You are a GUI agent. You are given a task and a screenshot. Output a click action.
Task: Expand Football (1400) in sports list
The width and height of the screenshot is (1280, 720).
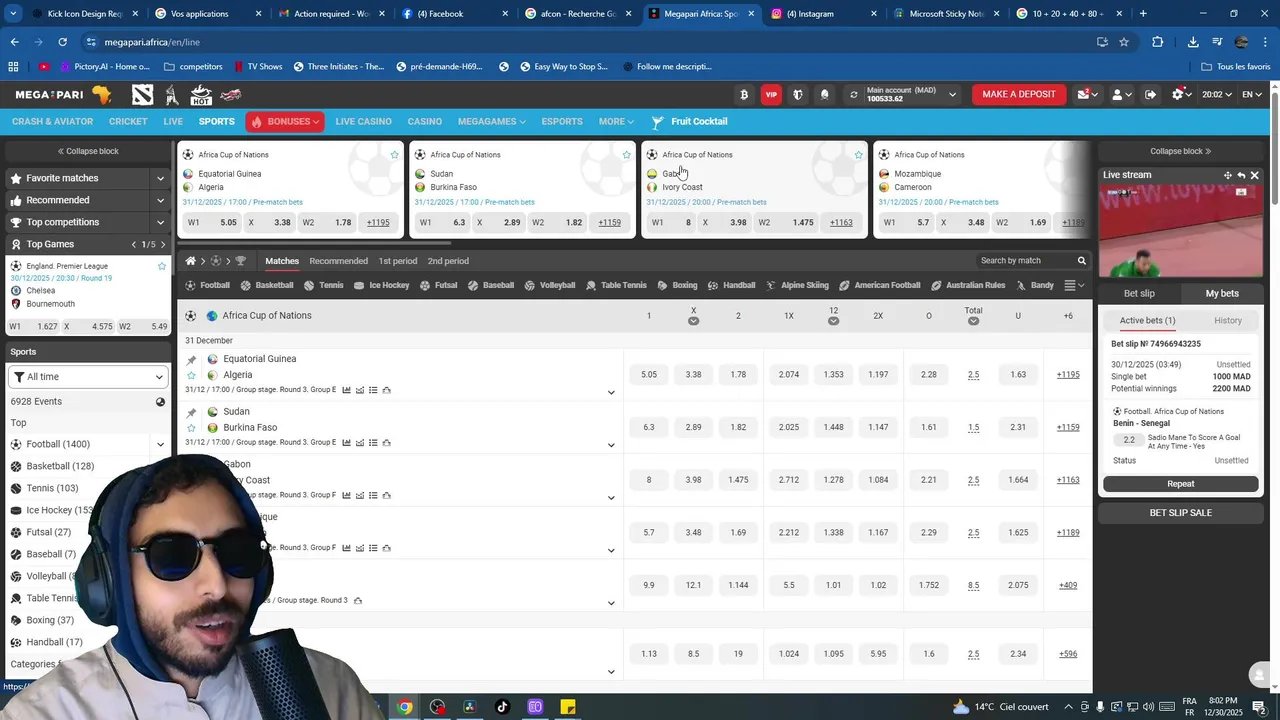[160, 444]
